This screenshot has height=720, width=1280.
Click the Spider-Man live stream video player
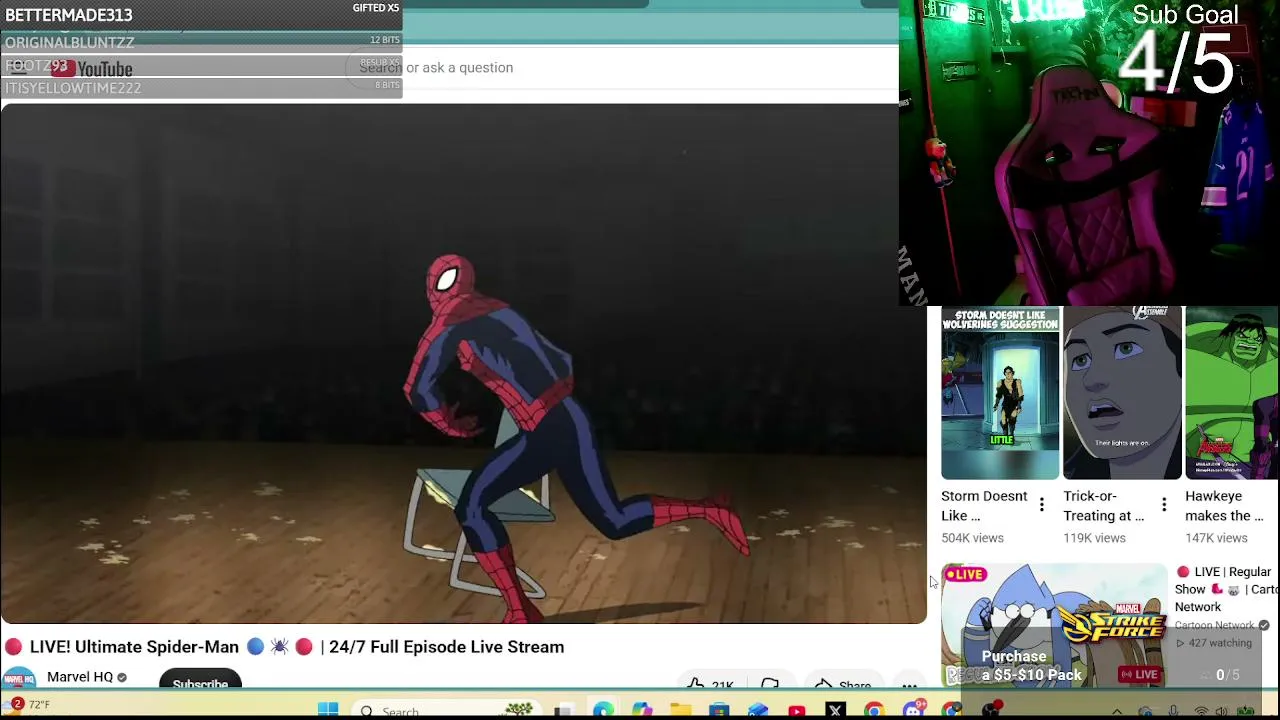tap(463, 363)
